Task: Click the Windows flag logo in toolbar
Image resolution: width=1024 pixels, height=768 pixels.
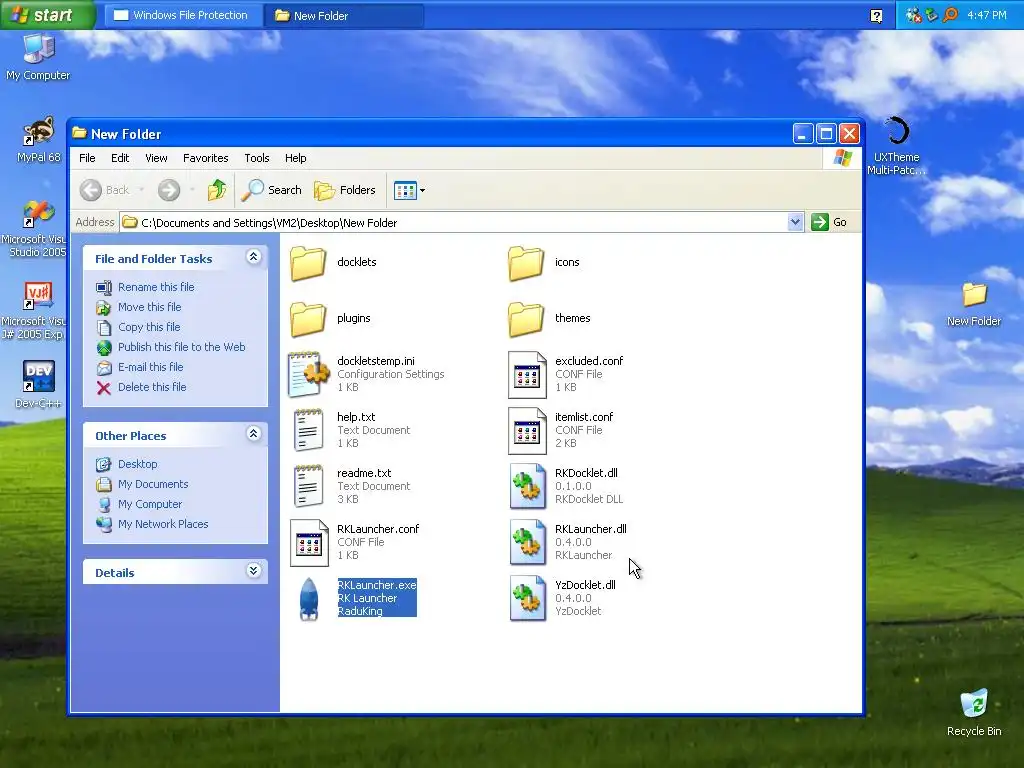Action: (842, 158)
